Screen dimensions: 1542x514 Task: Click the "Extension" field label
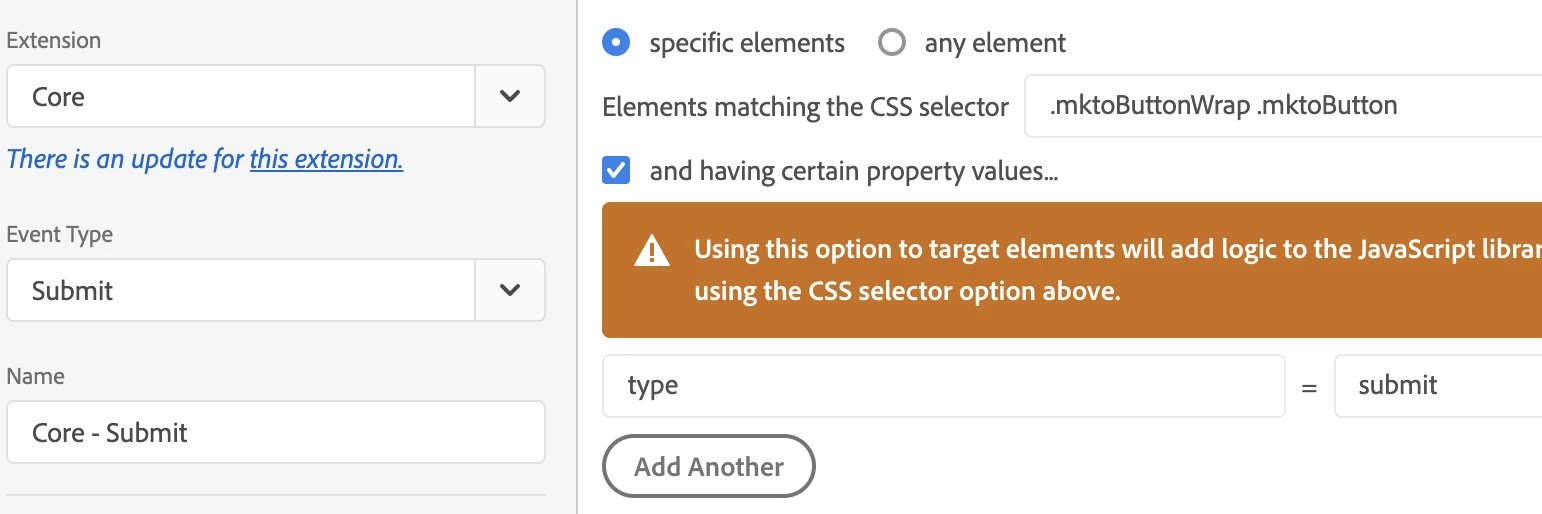tap(54, 41)
